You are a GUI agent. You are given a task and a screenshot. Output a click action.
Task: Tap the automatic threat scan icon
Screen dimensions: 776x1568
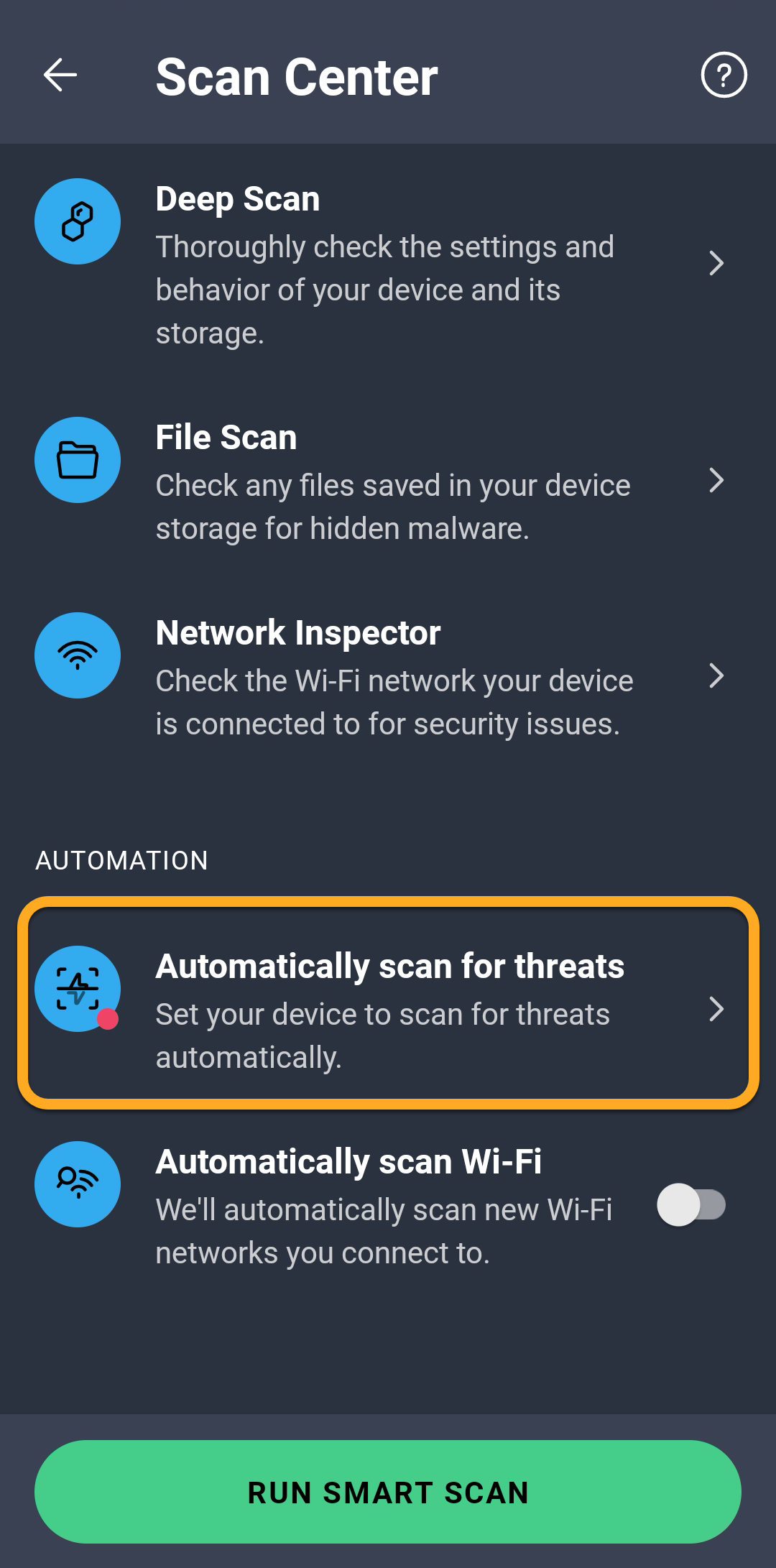click(76, 988)
